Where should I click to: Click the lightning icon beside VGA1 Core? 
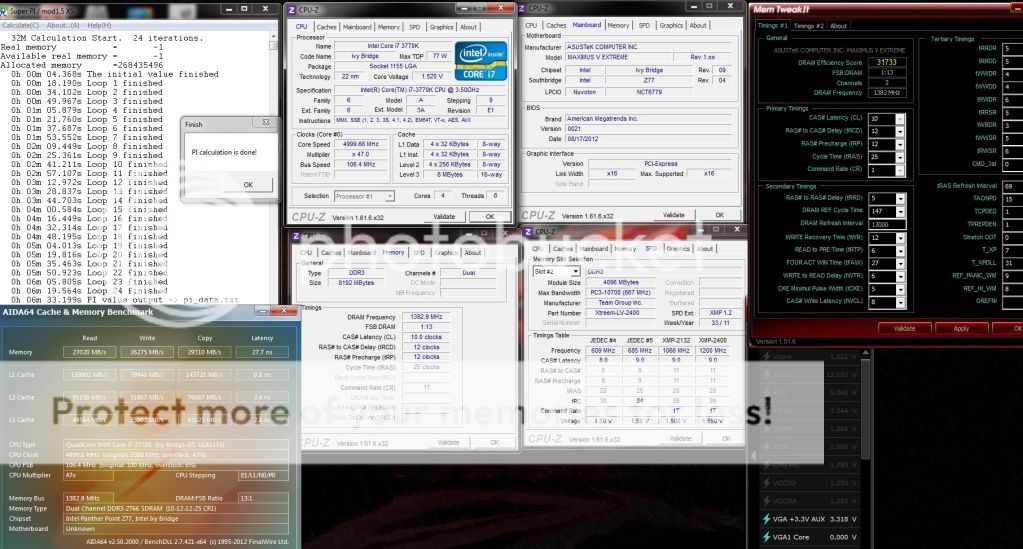[768, 538]
